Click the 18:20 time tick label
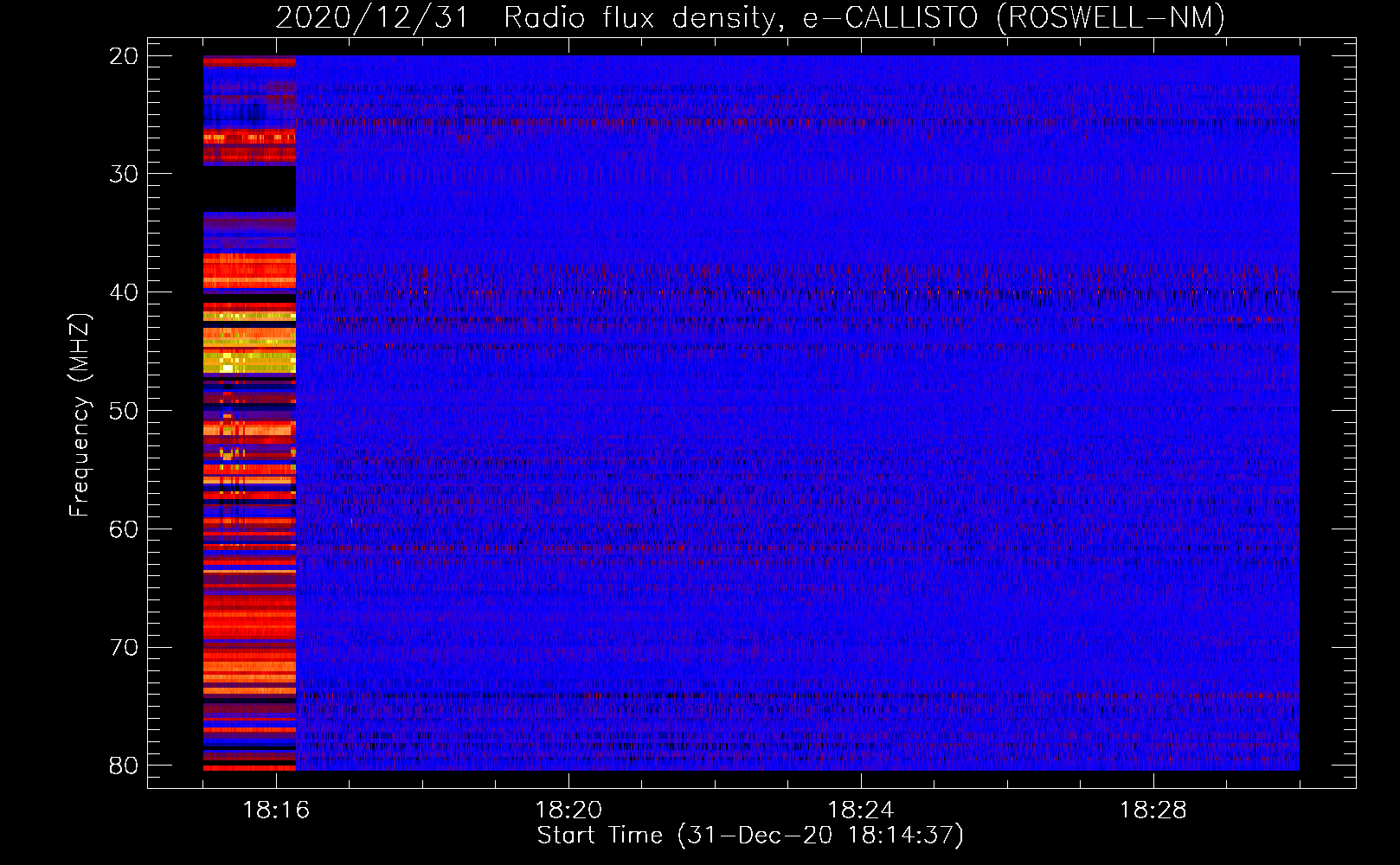 (568, 811)
